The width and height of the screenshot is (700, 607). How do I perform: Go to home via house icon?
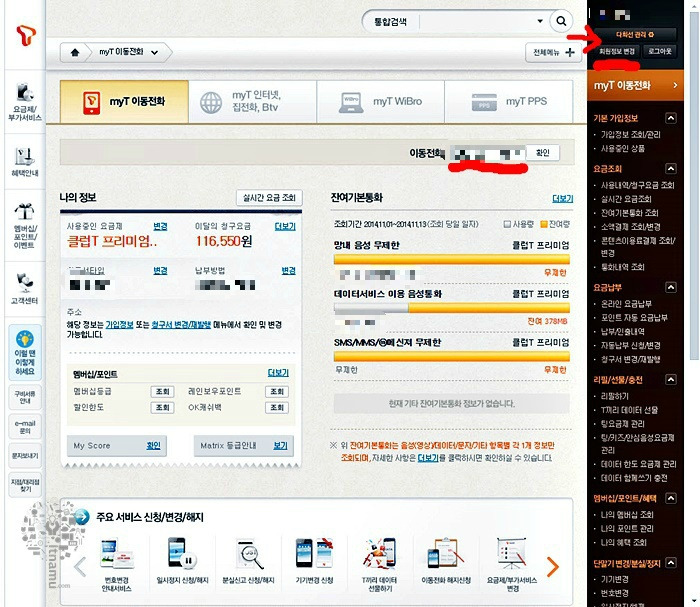(75, 53)
